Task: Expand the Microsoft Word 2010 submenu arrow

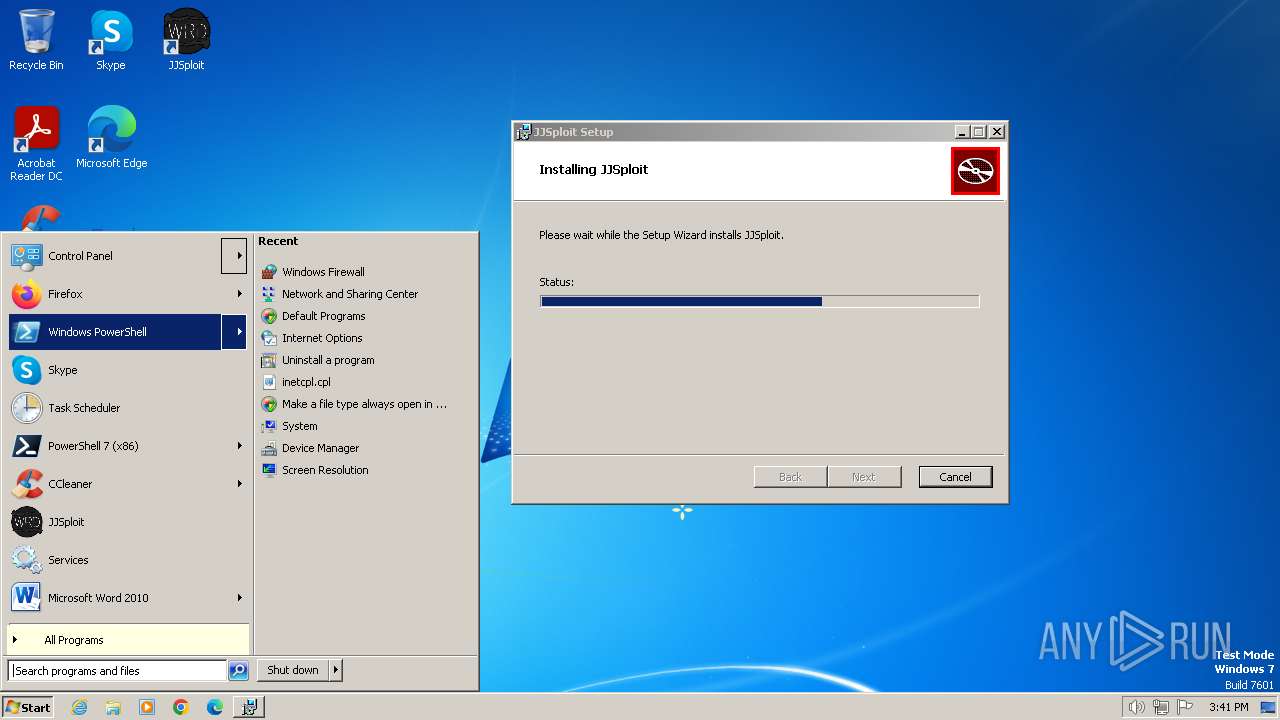Action: [239, 598]
